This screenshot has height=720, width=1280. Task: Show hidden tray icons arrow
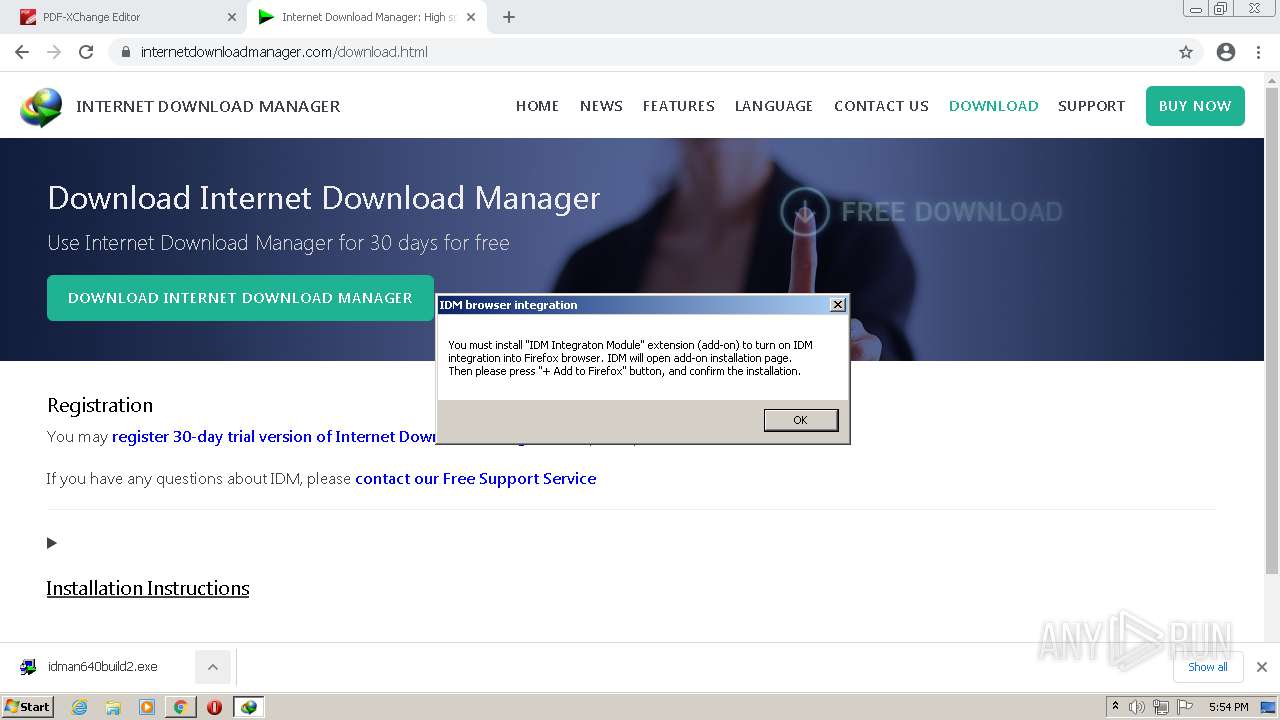1115,706
